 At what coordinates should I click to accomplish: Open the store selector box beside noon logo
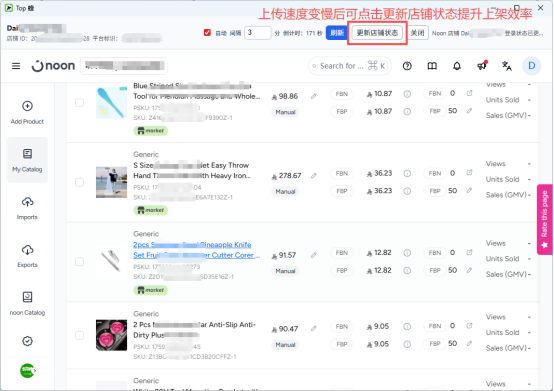point(124,66)
